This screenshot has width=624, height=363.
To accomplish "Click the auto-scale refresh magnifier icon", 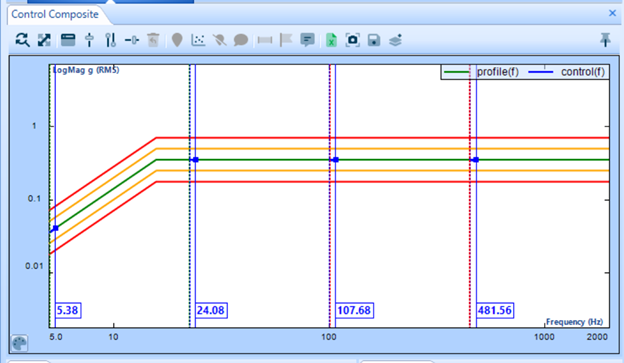I will click(x=22, y=40).
